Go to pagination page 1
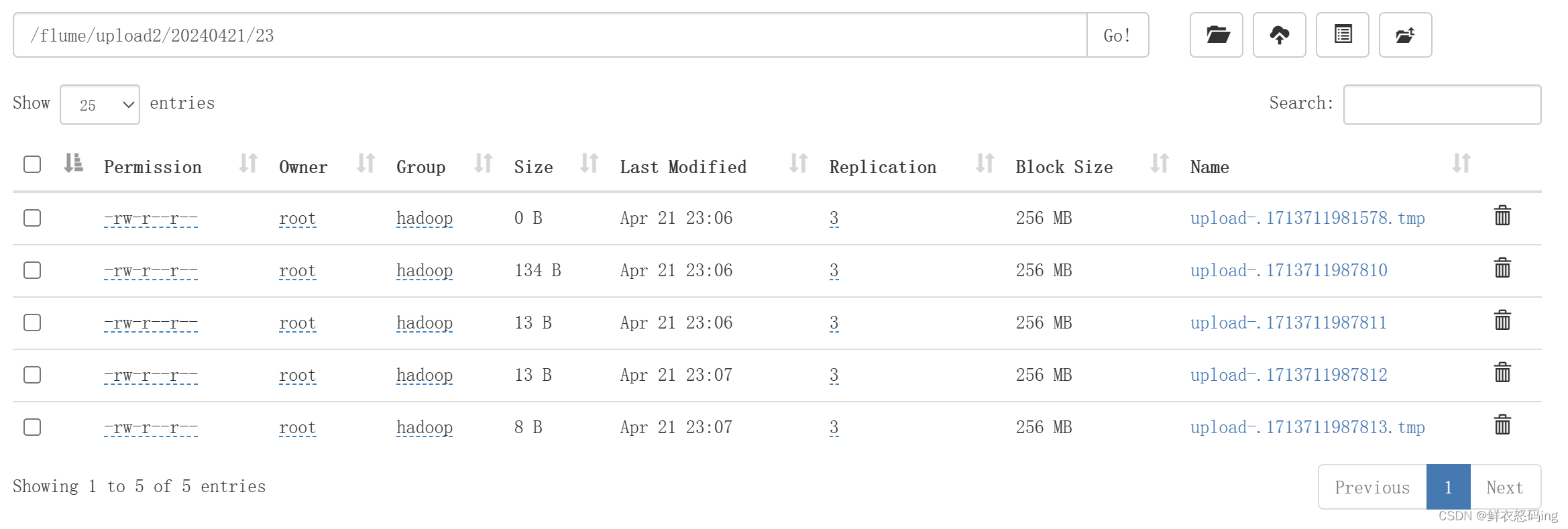Viewport: 1568px width, 529px height. tap(1448, 487)
